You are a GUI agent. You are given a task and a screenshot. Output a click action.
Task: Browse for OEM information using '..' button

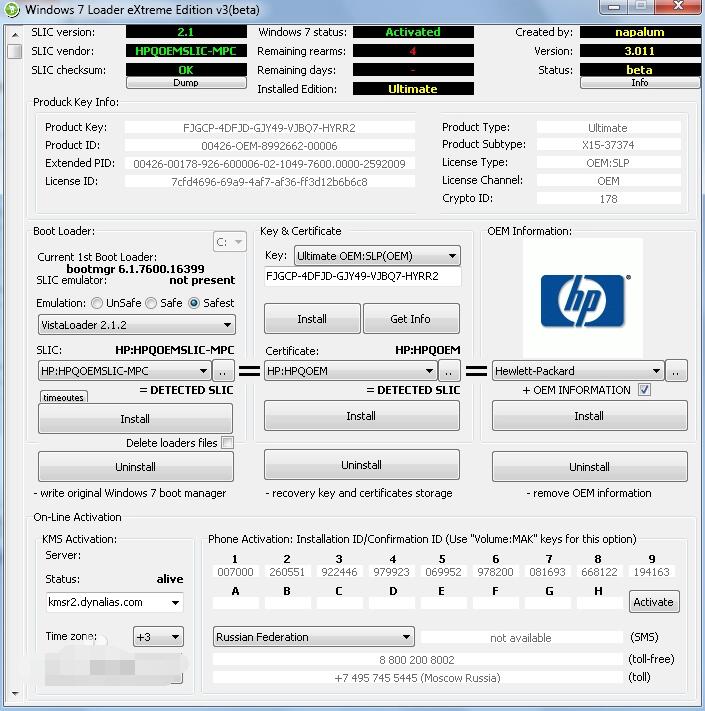coord(677,371)
